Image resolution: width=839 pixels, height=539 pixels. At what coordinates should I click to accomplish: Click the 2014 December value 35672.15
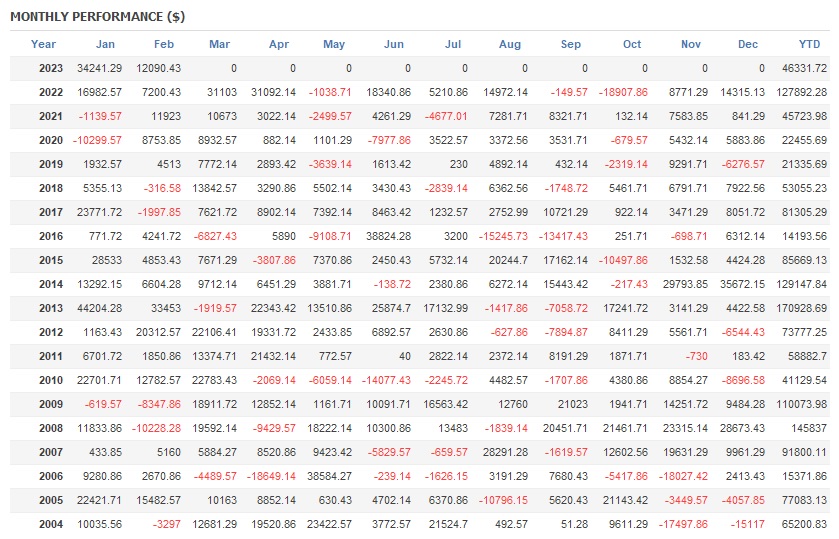741,284
